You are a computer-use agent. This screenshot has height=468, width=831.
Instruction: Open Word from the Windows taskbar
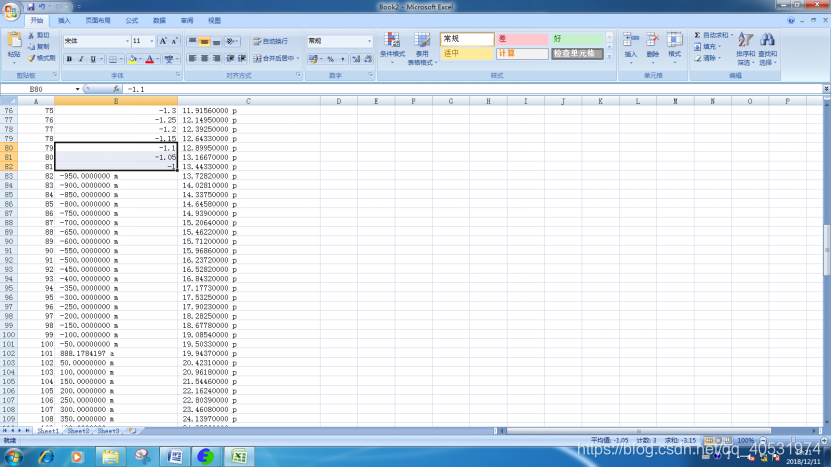[174, 457]
